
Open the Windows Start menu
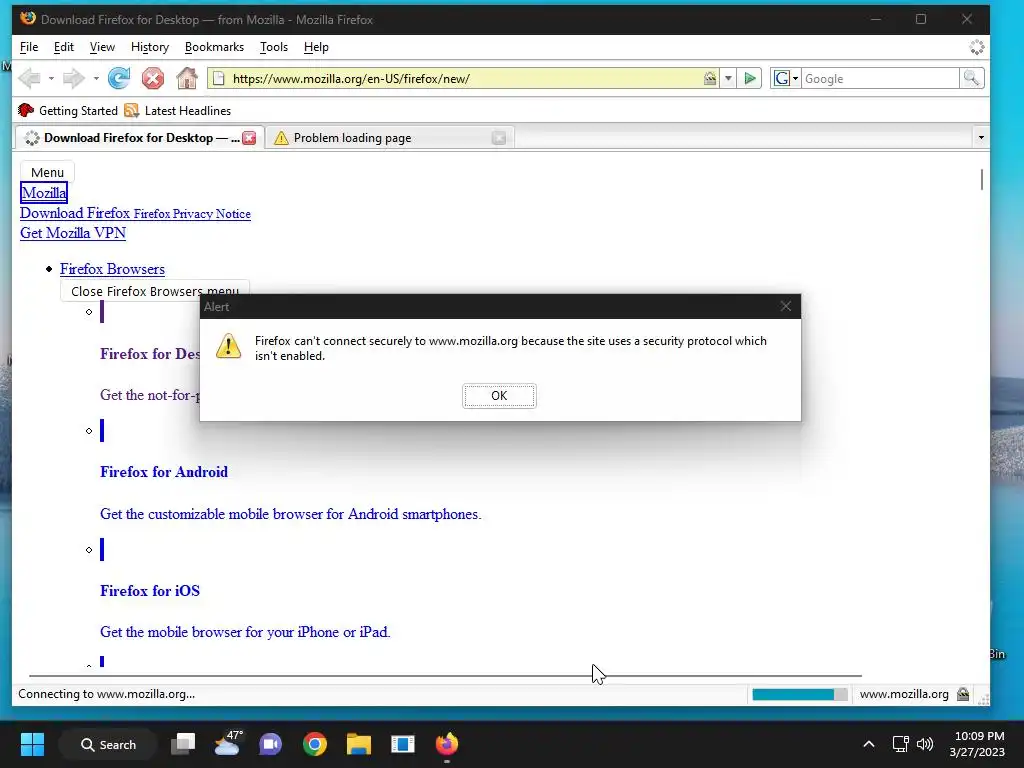coord(32,744)
